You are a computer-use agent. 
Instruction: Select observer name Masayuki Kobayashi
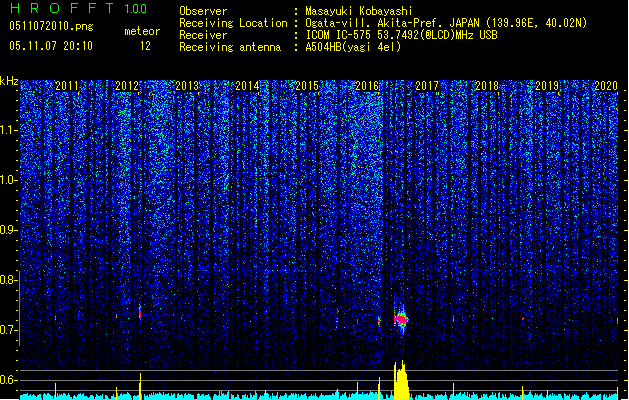click(359, 11)
